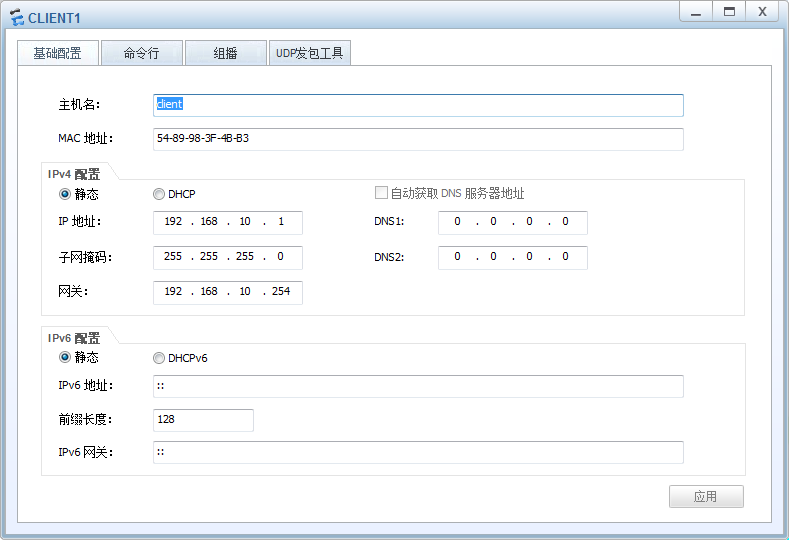
Task: Open the 组播 tab
Action: (x=225, y=53)
